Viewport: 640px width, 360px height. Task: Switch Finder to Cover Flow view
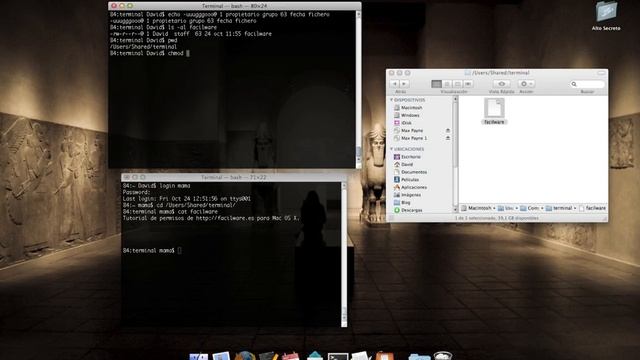(x=468, y=84)
